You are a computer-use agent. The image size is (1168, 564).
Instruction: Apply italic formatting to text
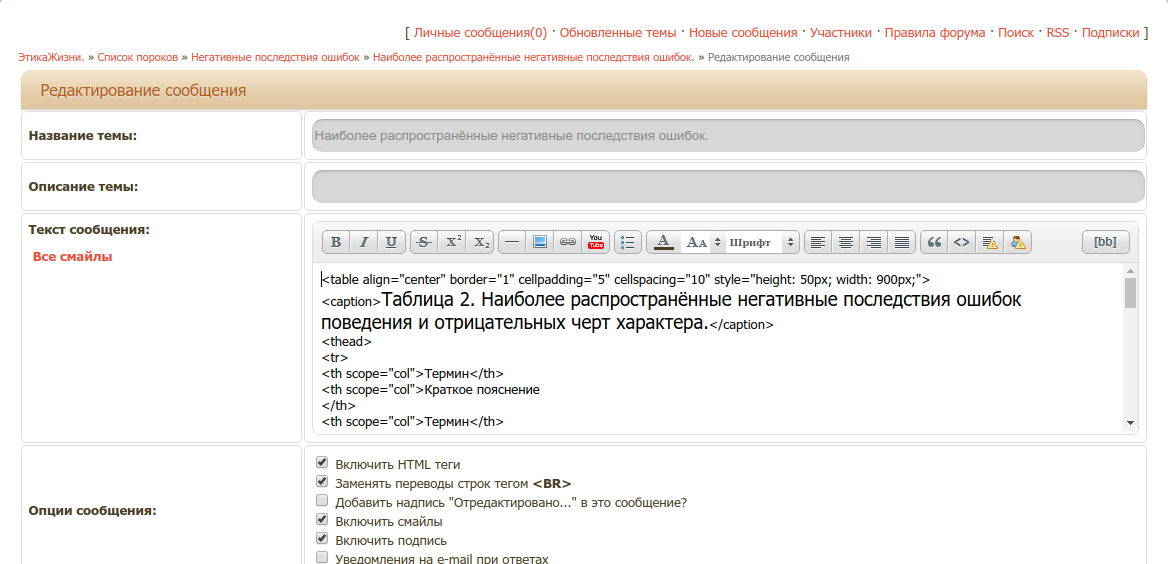tap(364, 242)
